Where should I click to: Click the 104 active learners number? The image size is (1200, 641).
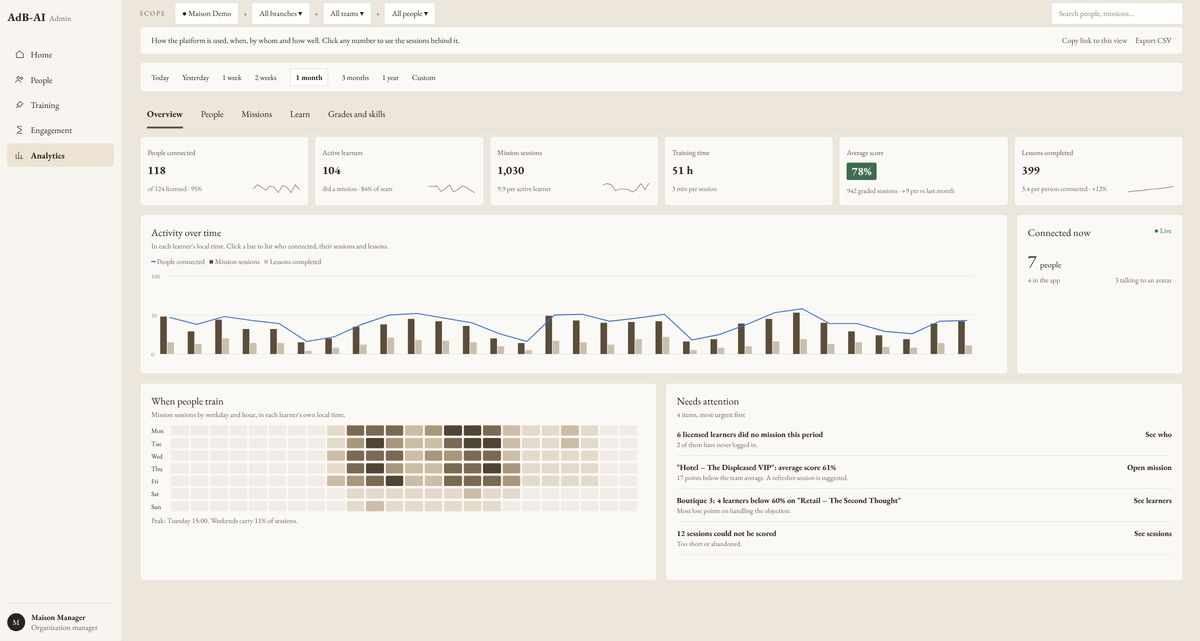coord(332,171)
